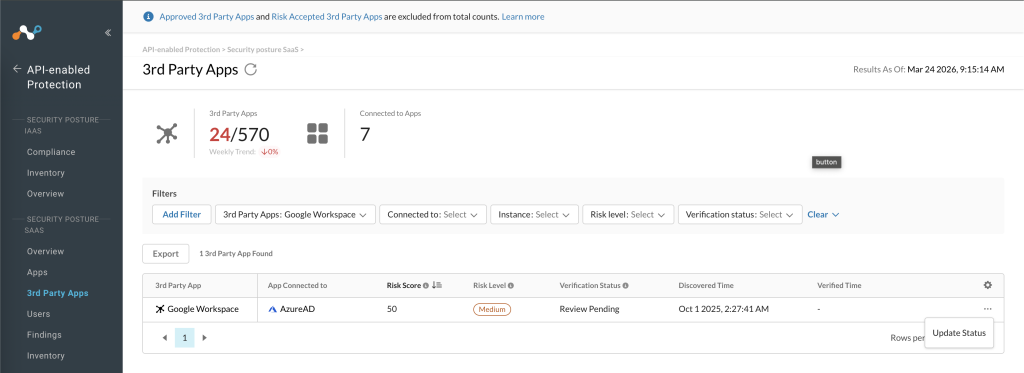Click Verification Status info icon

point(626,285)
